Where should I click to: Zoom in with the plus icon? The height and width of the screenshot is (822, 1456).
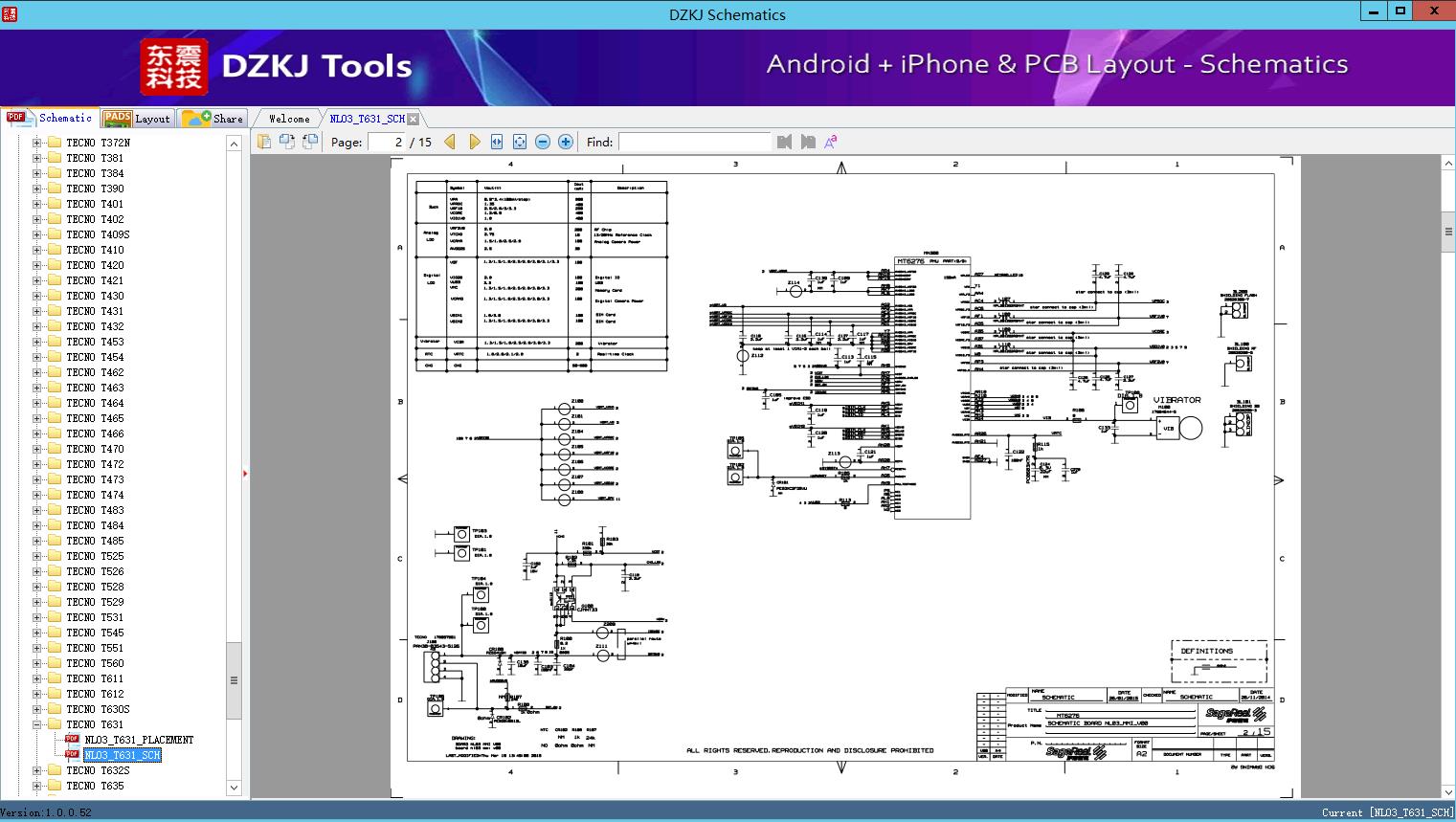point(566,142)
